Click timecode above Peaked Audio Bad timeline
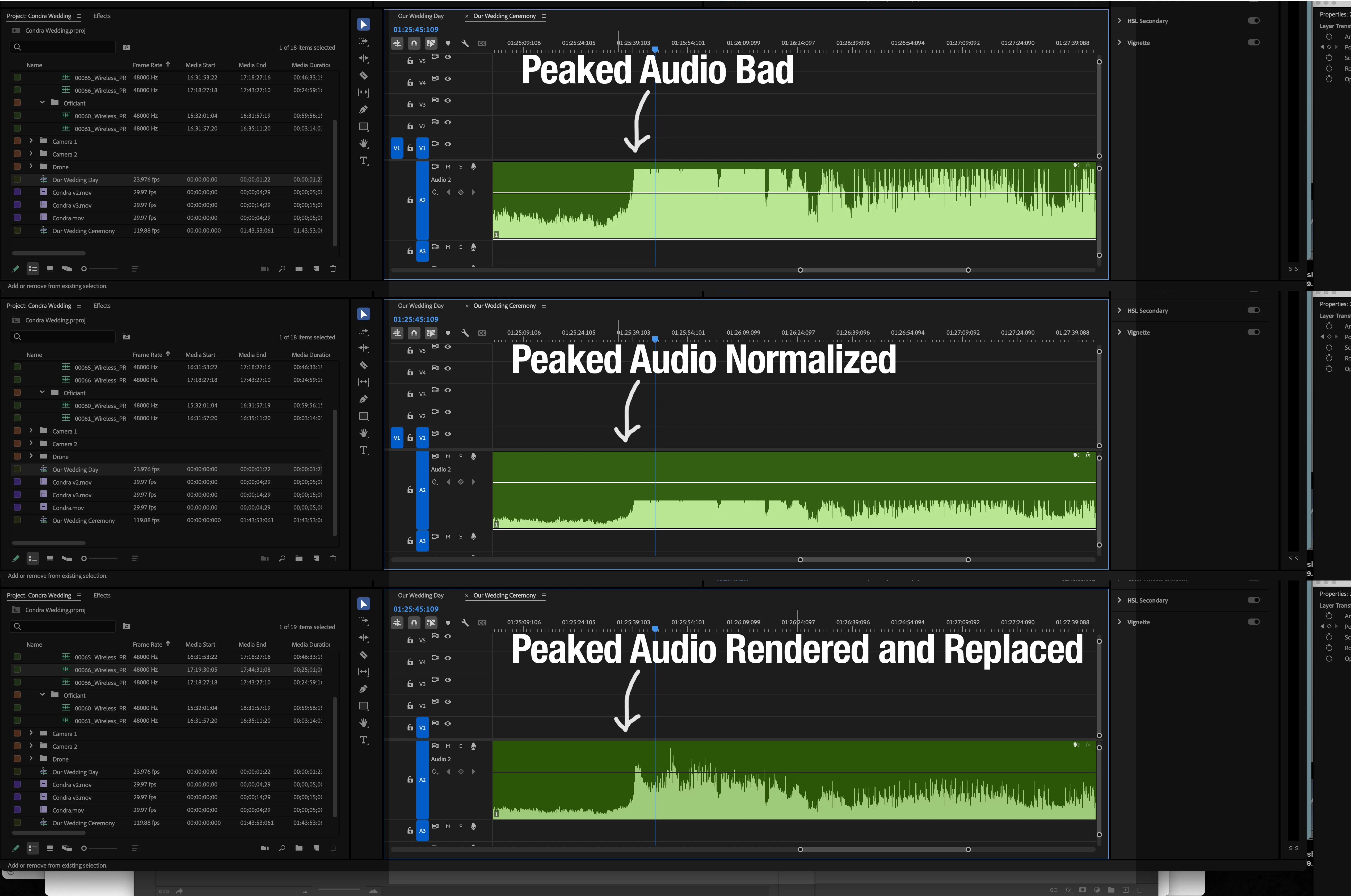 point(415,30)
